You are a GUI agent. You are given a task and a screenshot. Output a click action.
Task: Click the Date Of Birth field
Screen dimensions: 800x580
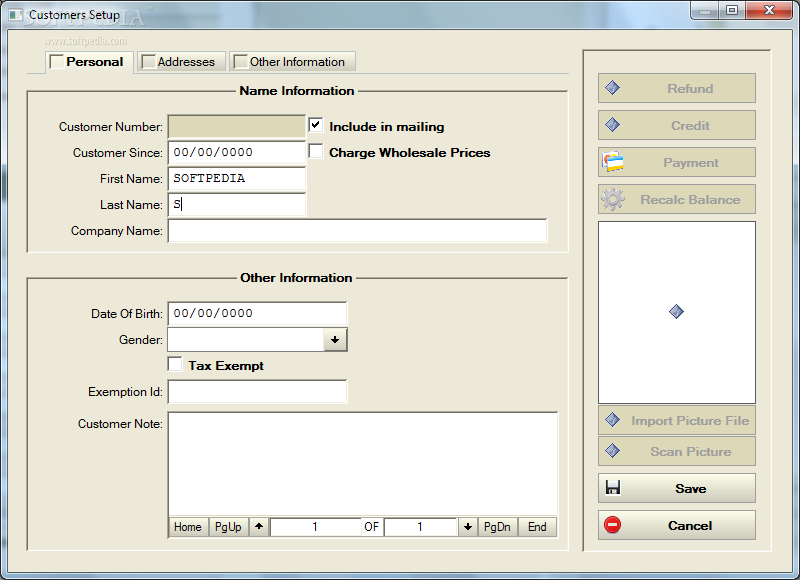[257, 313]
